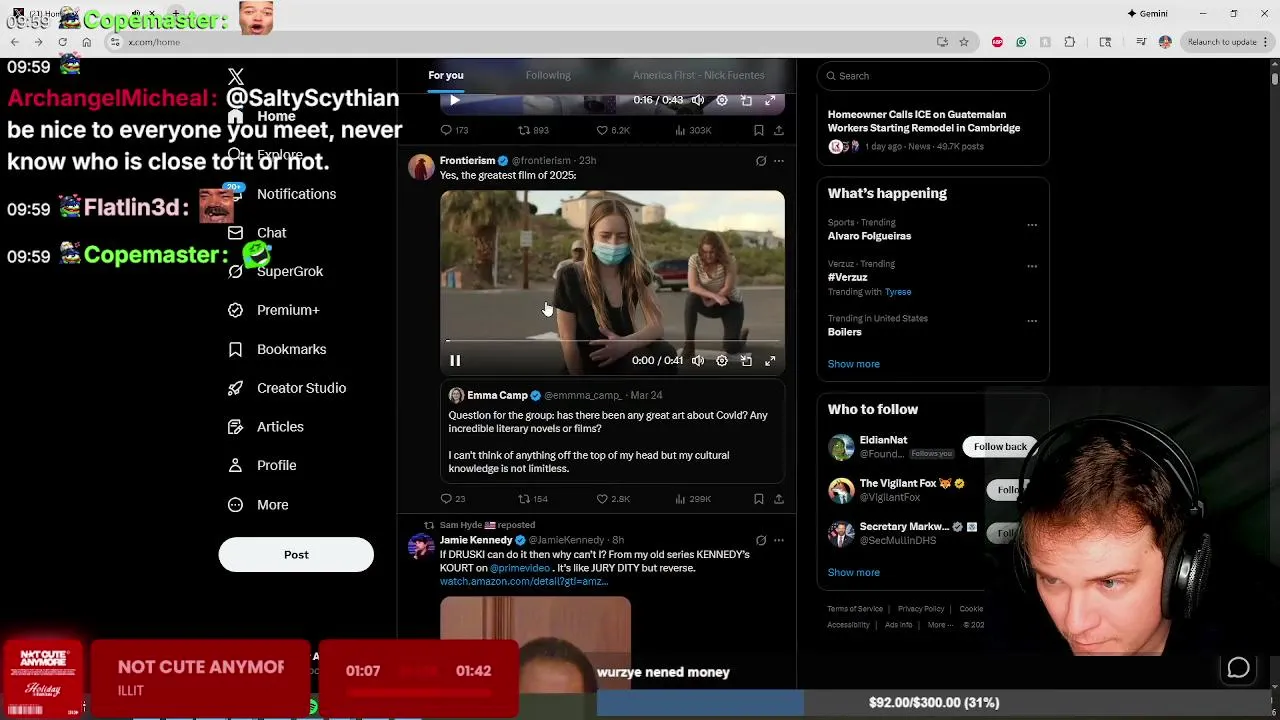
Task: Open settings of the Frontierism video
Action: click(x=722, y=361)
